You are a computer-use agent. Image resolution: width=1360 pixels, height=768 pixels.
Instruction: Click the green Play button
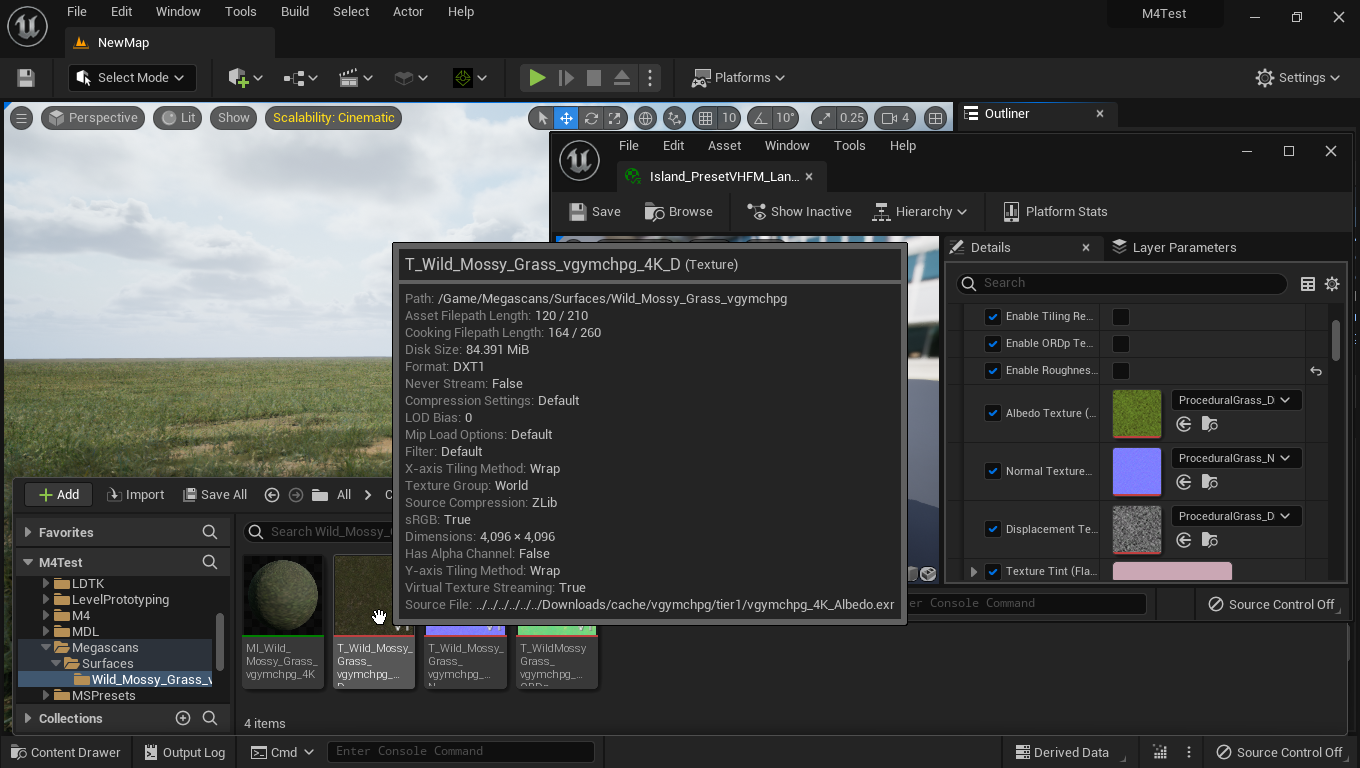(537, 78)
